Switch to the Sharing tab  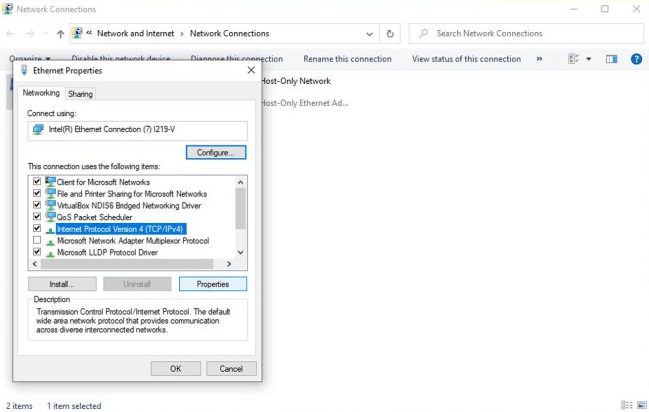pos(80,94)
